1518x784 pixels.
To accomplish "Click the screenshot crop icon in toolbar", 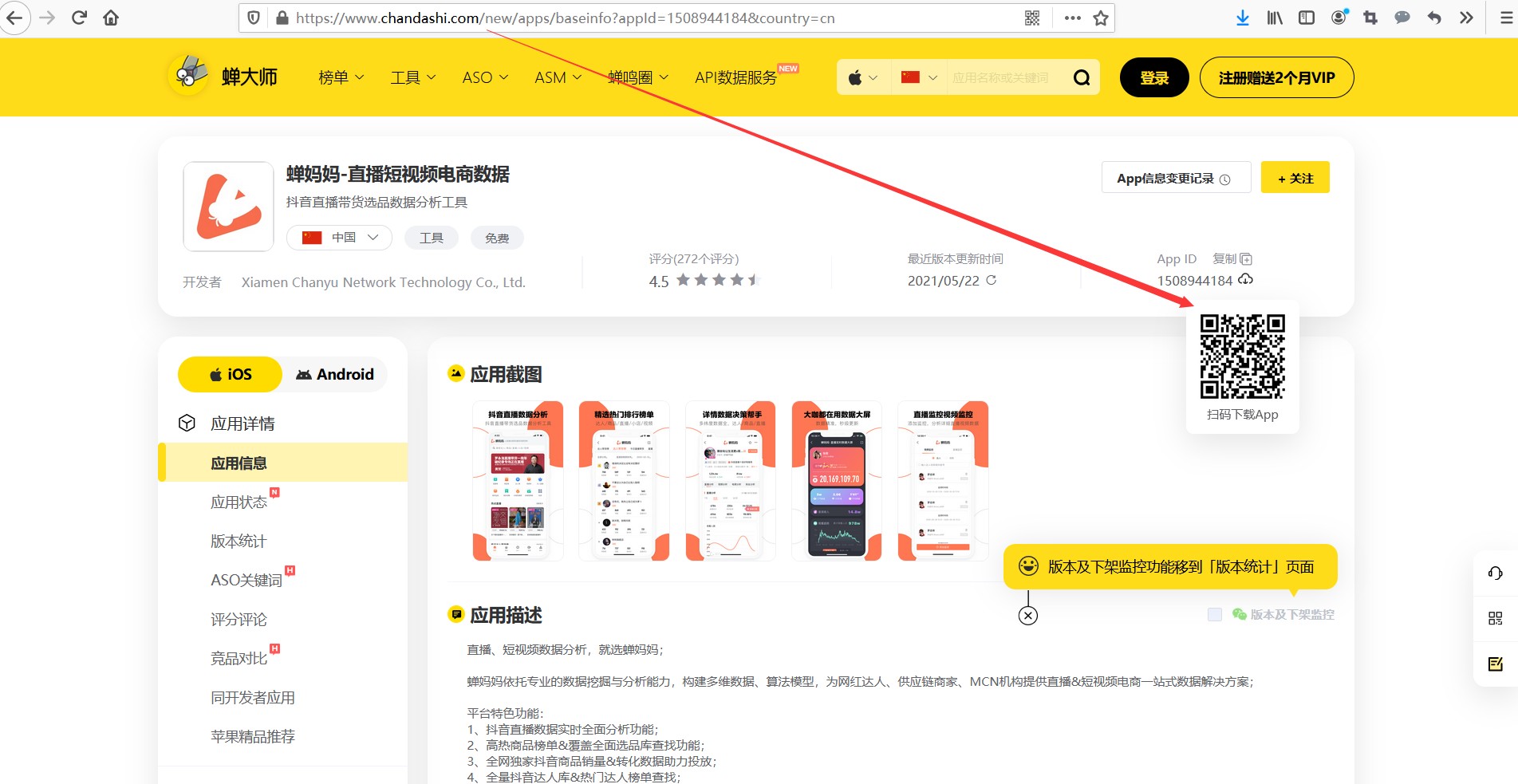I will [x=1370, y=18].
